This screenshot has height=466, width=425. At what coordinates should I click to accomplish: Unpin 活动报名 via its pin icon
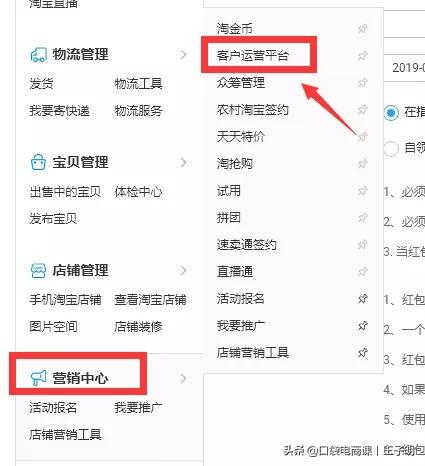point(363,299)
